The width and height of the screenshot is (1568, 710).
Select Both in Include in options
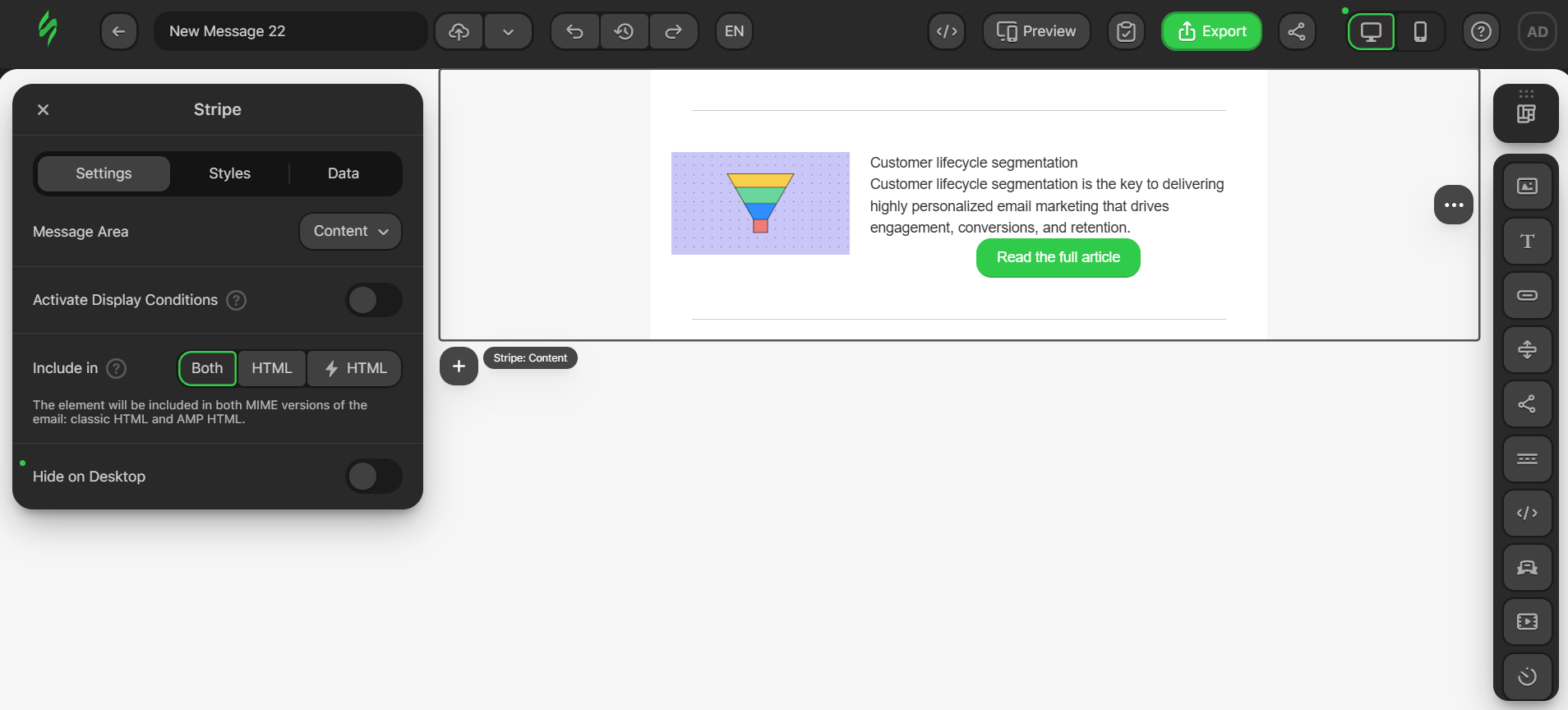pos(207,368)
